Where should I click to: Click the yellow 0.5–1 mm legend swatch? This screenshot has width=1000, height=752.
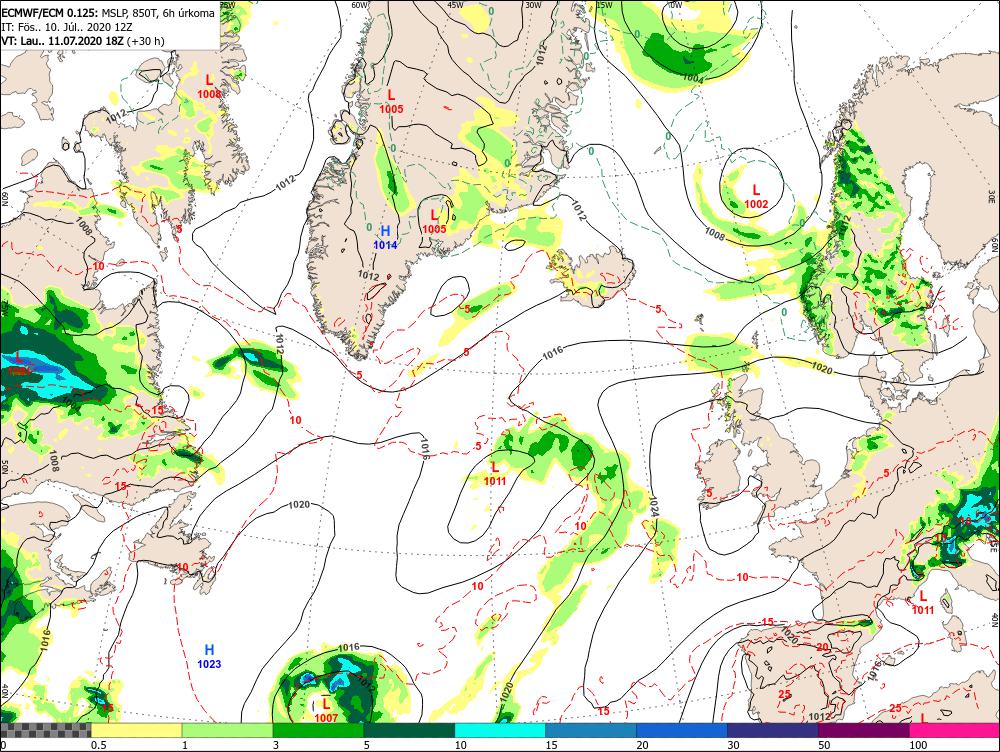click(136, 730)
